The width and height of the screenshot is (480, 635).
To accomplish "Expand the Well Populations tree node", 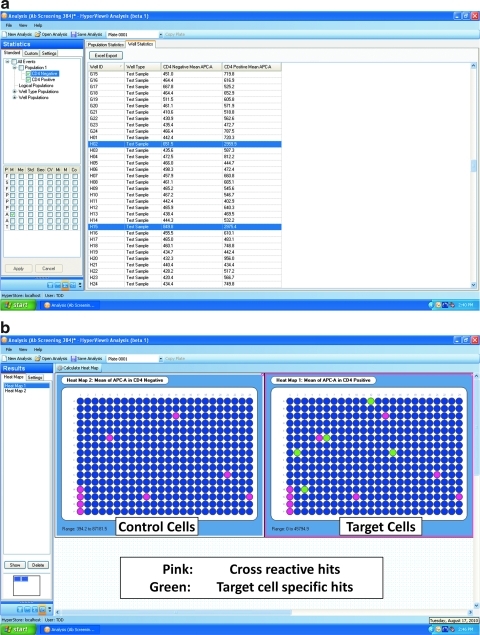I will point(15,98).
